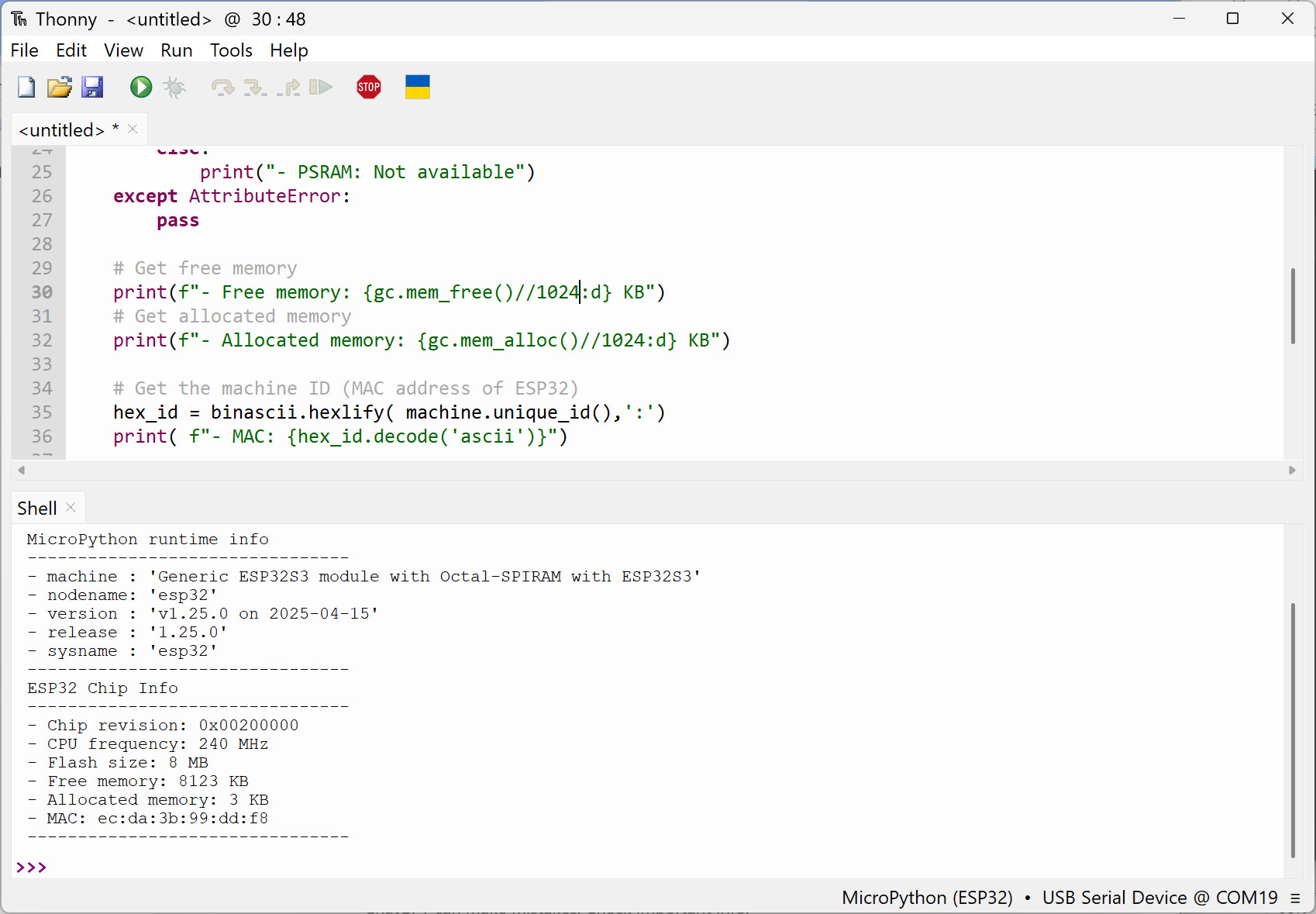
Task: Click 'MicroPython runtime info' heading in shell
Action: pyautogui.click(x=148, y=540)
